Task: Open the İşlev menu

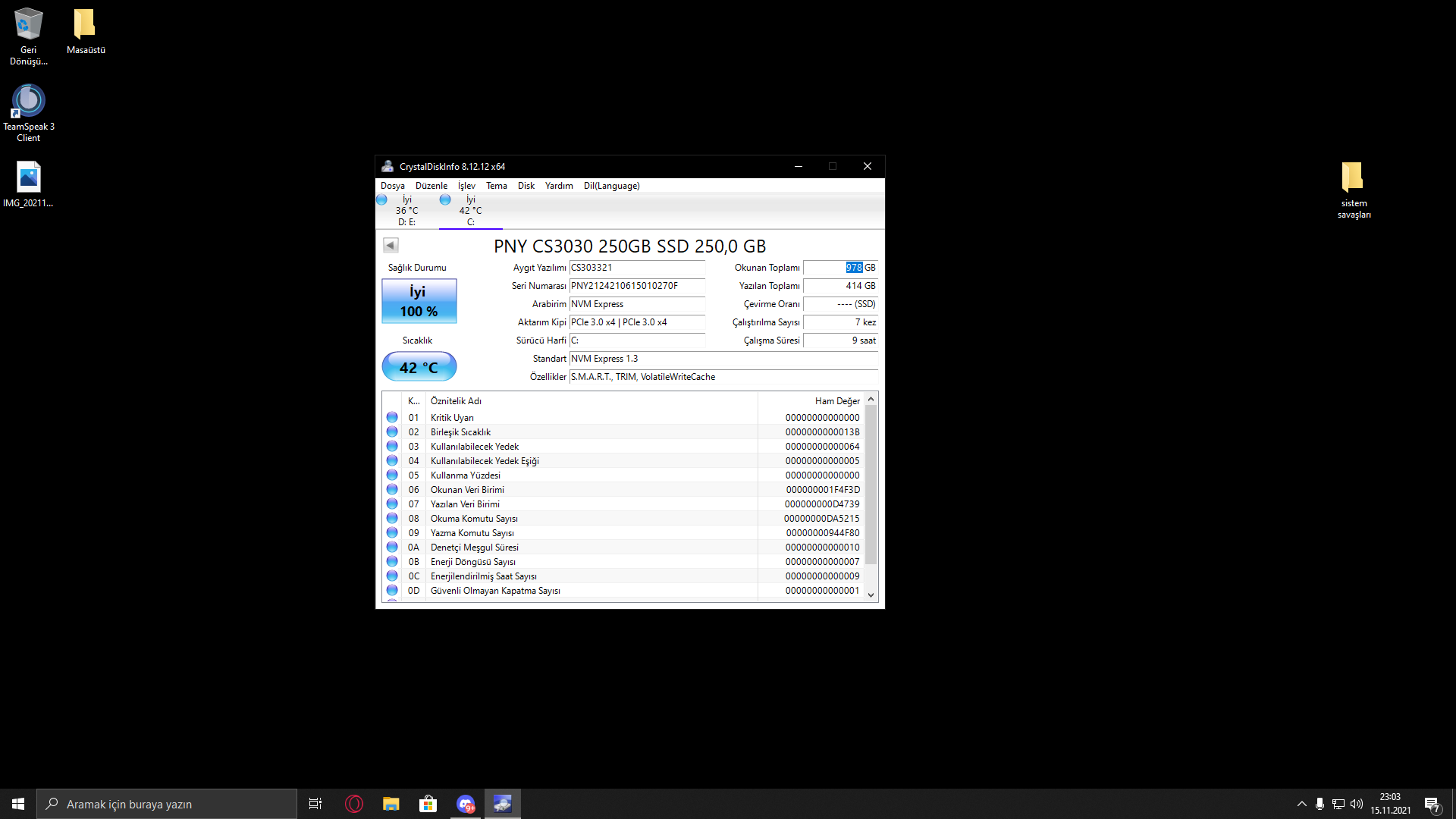Action: [466, 186]
